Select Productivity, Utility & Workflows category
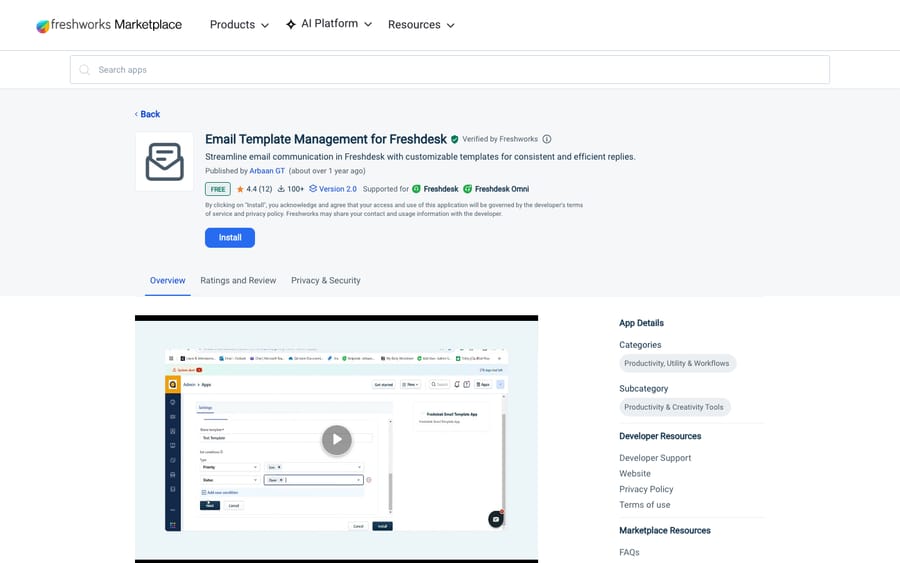 [x=677, y=363]
